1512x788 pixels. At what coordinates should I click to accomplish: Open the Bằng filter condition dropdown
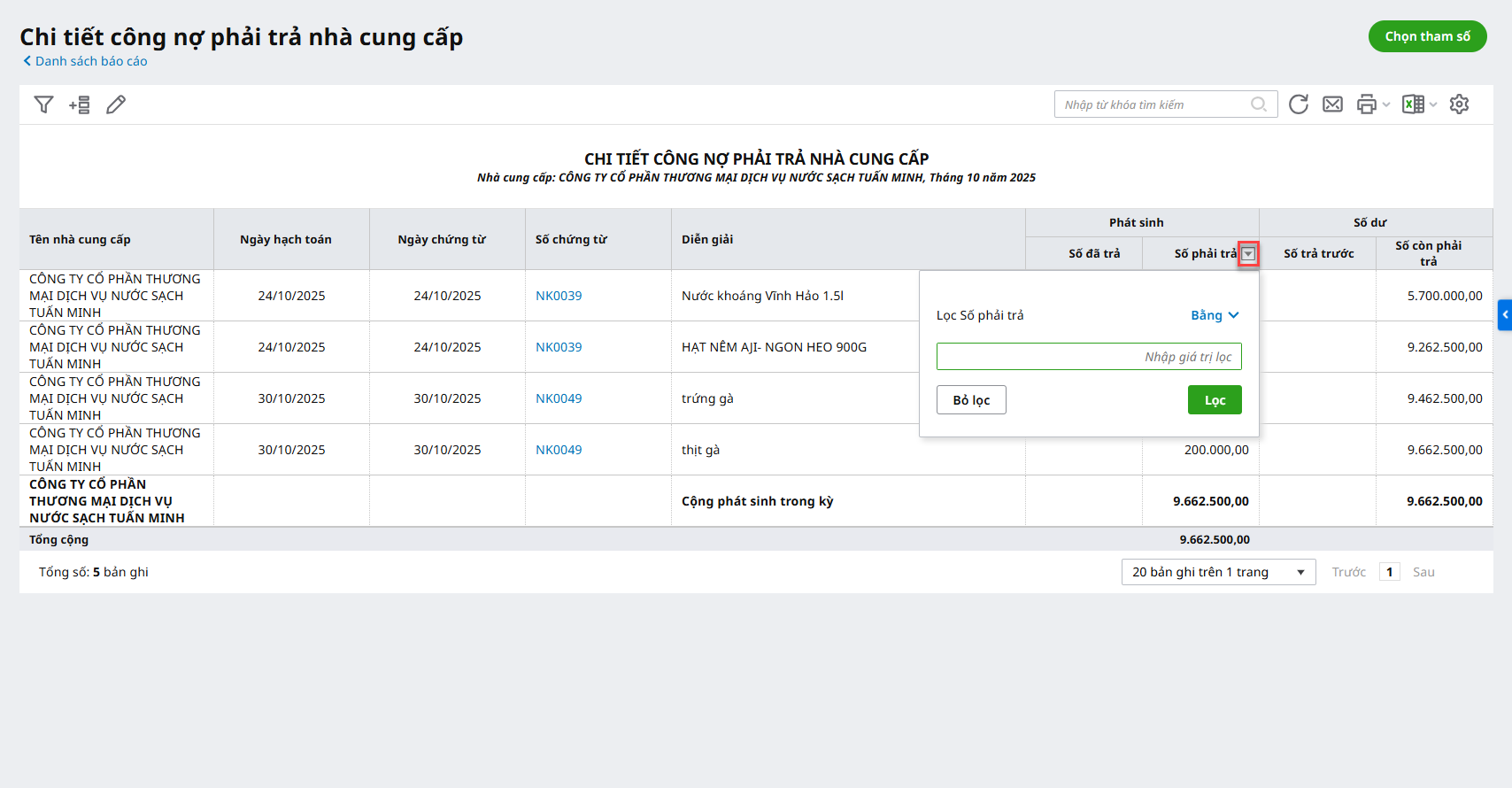click(1215, 315)
